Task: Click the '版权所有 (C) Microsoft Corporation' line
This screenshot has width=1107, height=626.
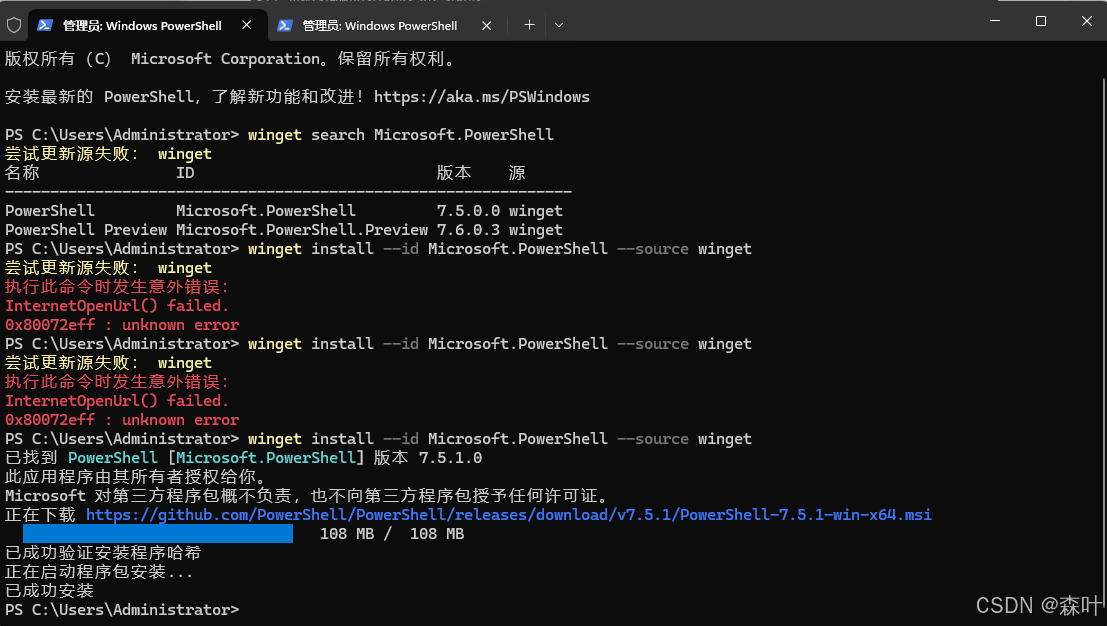Action: [x=229, y=59]
